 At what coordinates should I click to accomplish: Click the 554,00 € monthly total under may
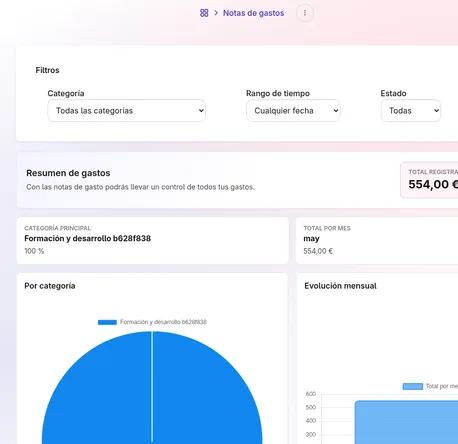pyautogui.click(x=318, y=251)
